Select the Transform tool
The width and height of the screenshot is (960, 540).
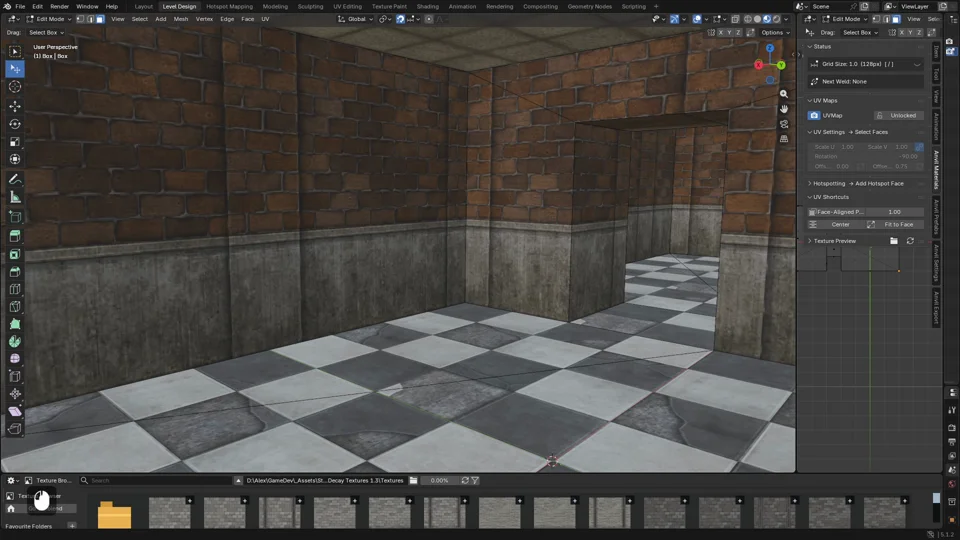point(15,159)
